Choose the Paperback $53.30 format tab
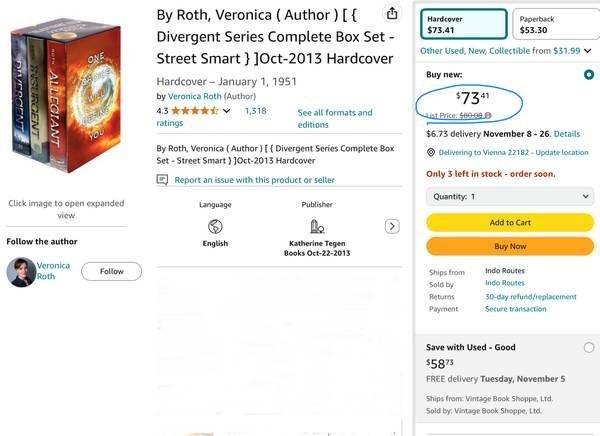The height and width of the screenshot is (436, 600). pyautogui.click(x=553, y=24)
